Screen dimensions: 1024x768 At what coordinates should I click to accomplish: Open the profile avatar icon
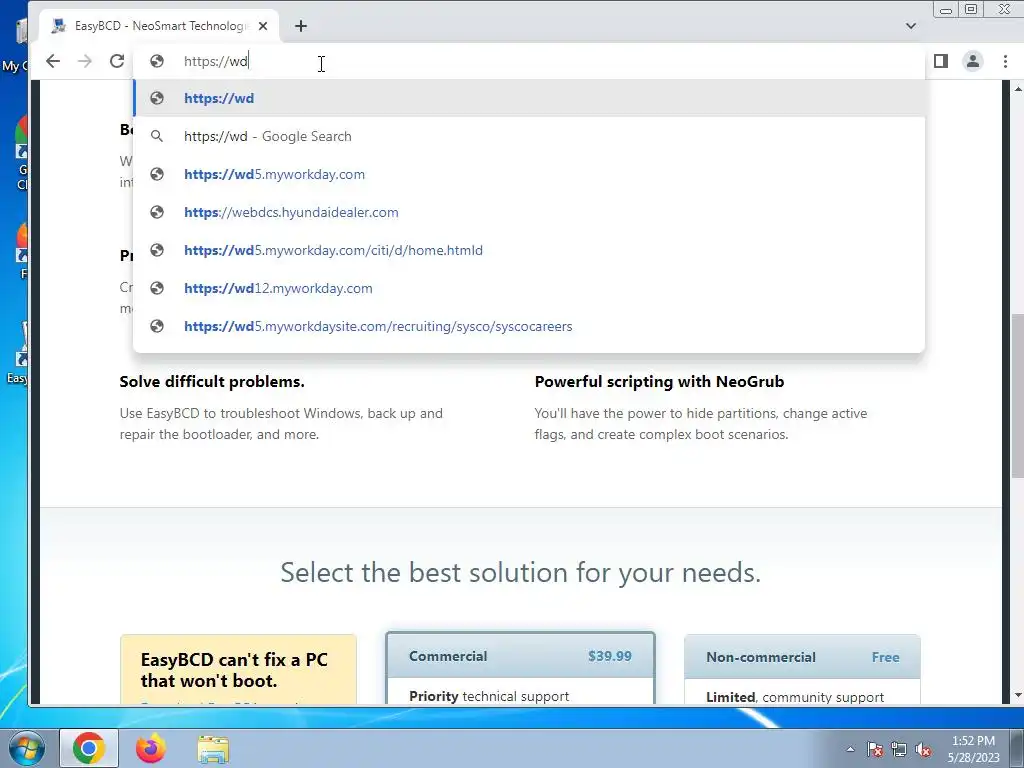point(972,61)
